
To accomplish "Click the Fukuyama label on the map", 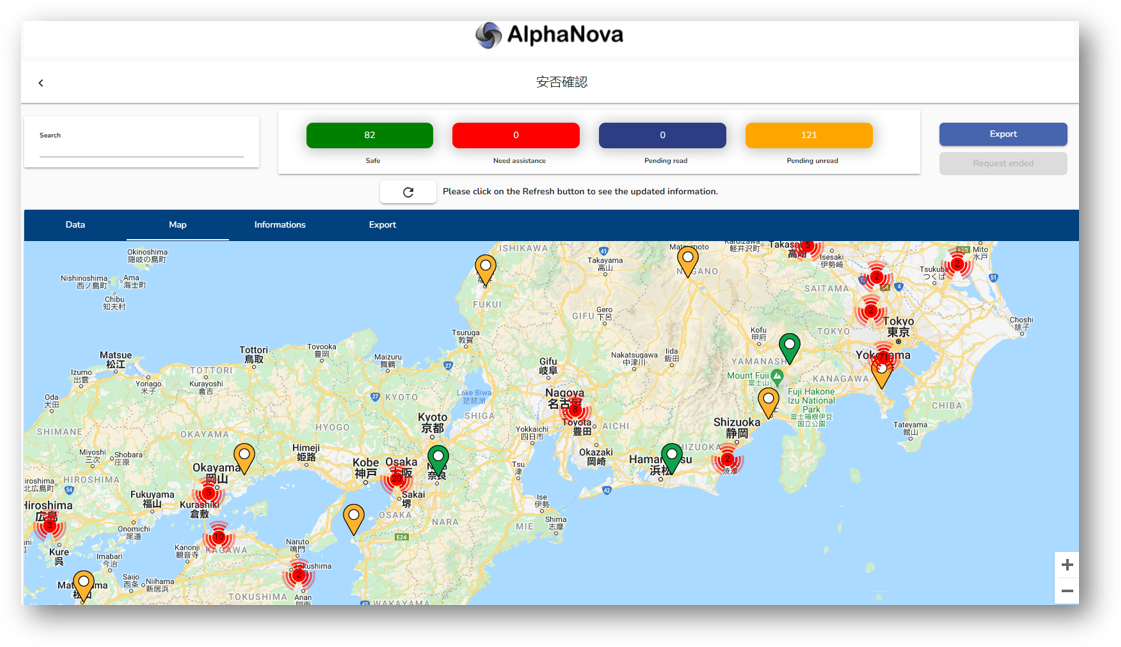I will click(152, 498).
